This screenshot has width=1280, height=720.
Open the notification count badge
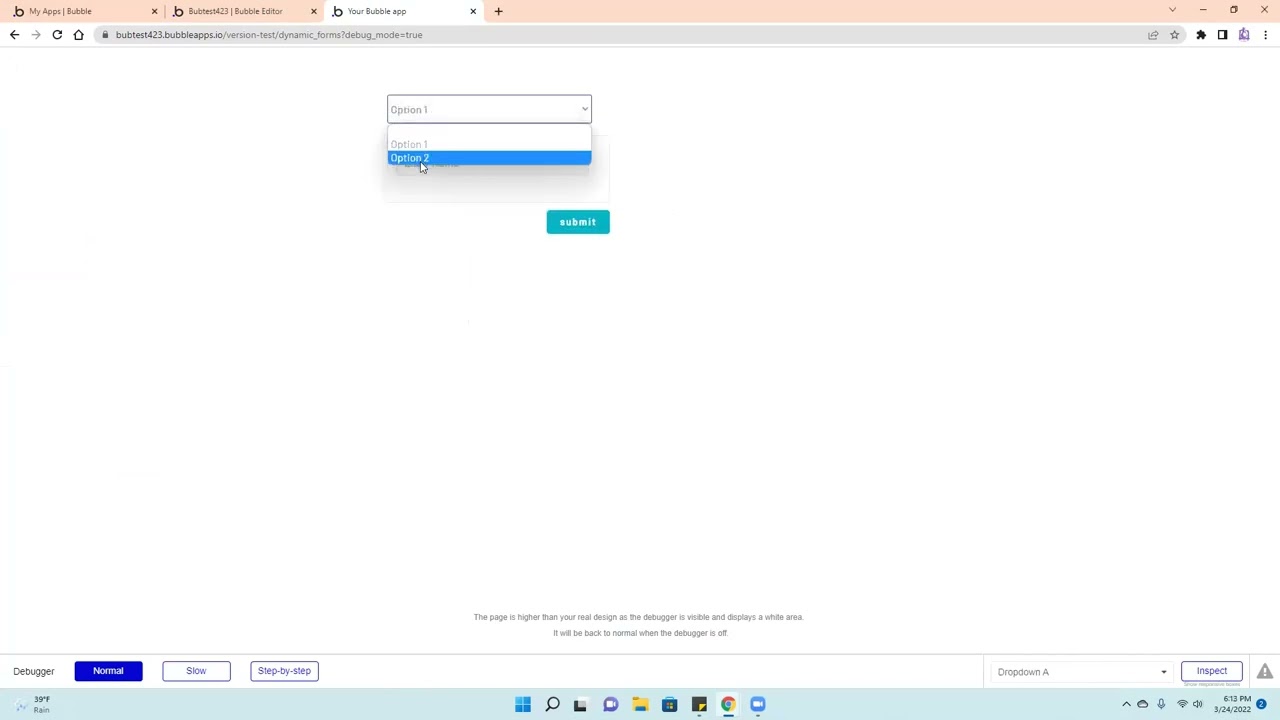1261,704
